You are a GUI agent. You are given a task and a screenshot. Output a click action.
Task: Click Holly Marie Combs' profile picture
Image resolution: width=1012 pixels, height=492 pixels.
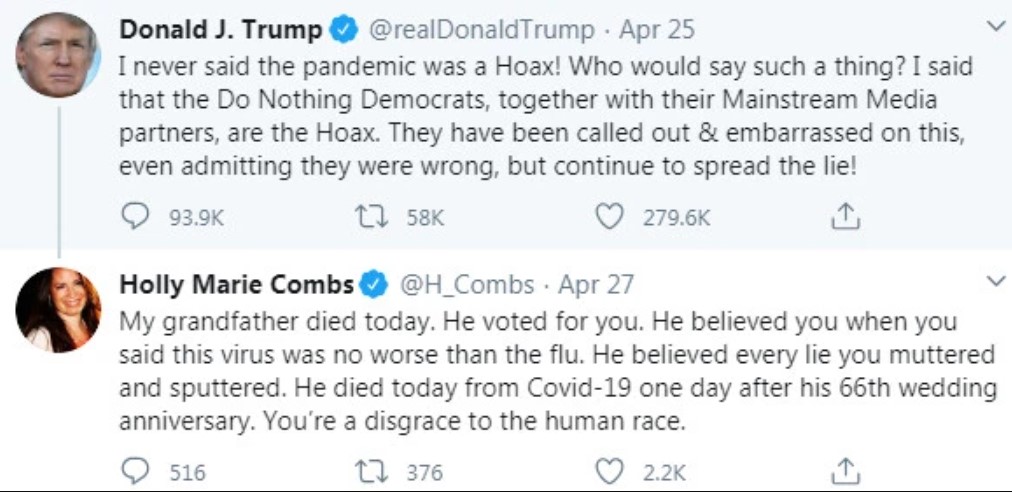(x=57, y=310)
